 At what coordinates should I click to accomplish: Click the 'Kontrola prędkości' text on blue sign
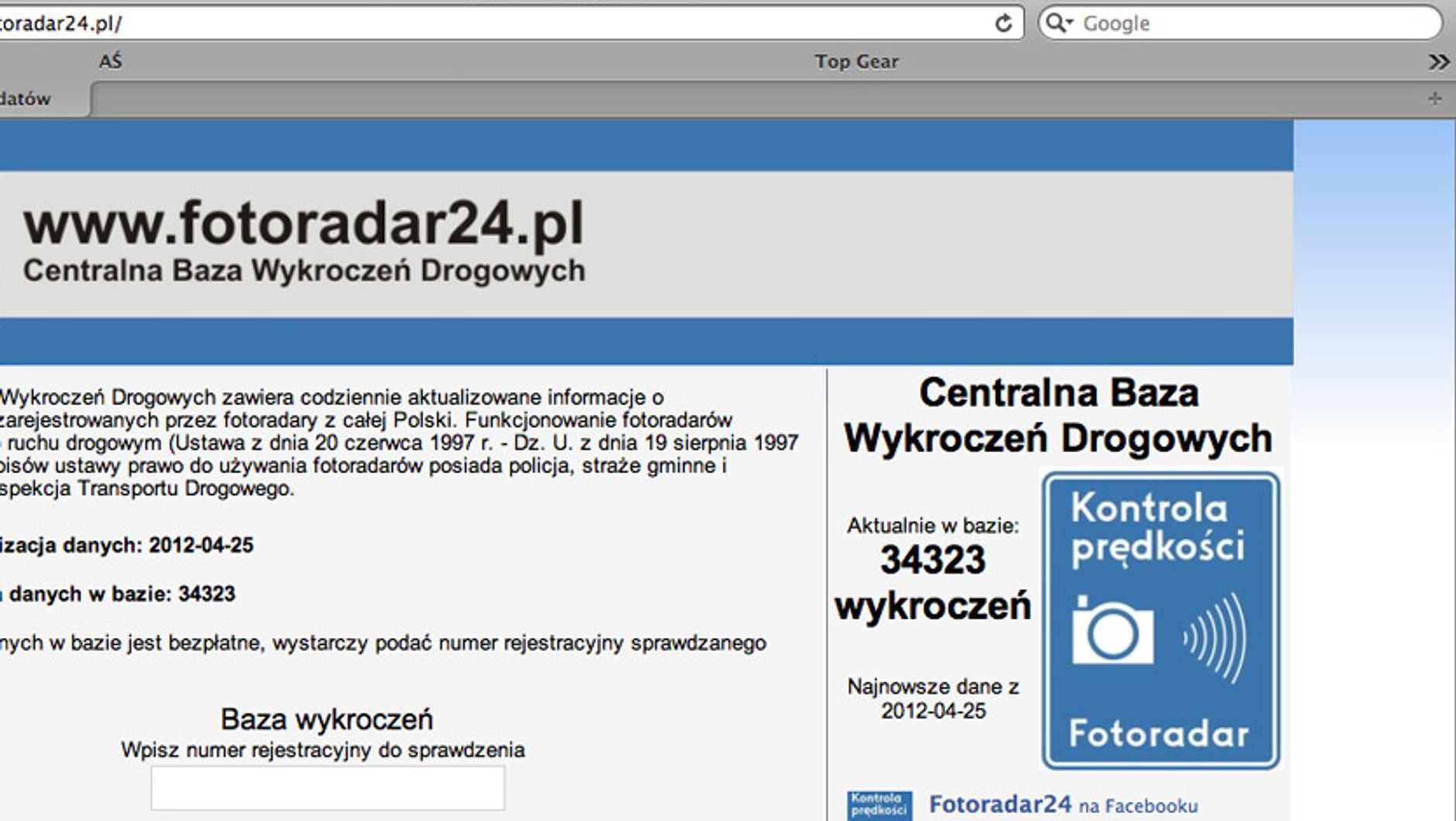1157,528
